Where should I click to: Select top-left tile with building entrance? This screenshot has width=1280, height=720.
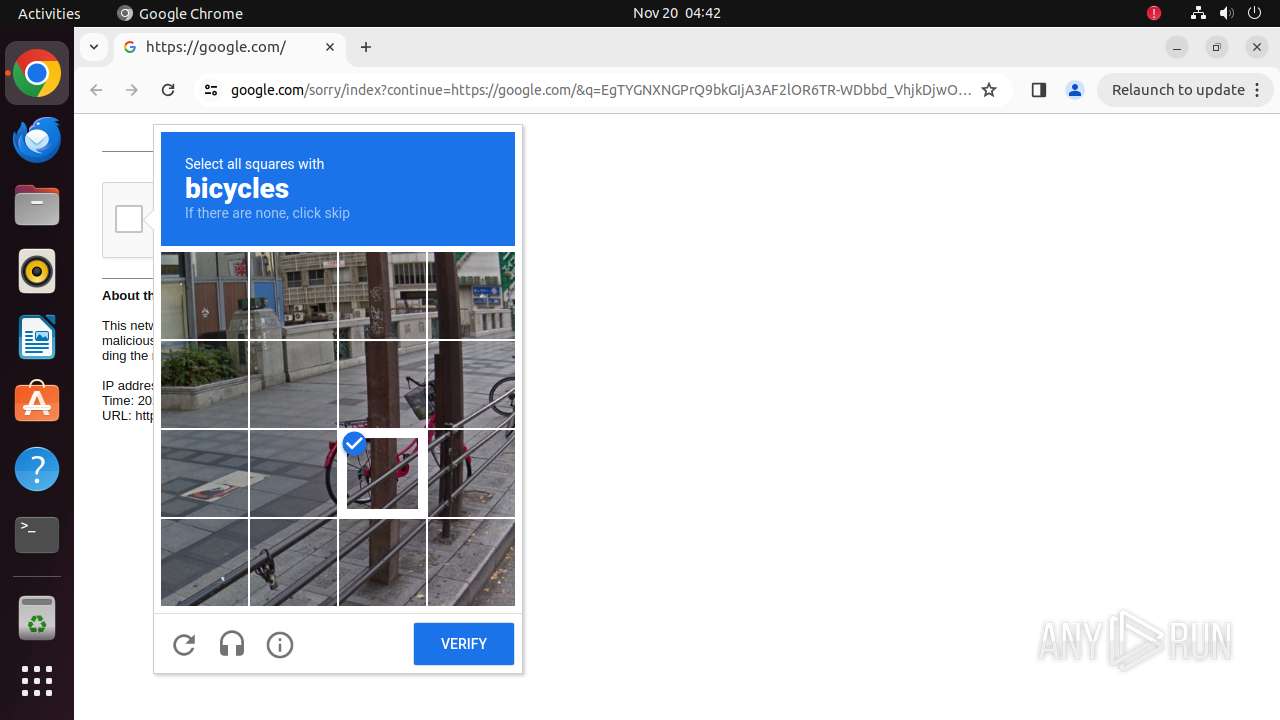[204, 295]
